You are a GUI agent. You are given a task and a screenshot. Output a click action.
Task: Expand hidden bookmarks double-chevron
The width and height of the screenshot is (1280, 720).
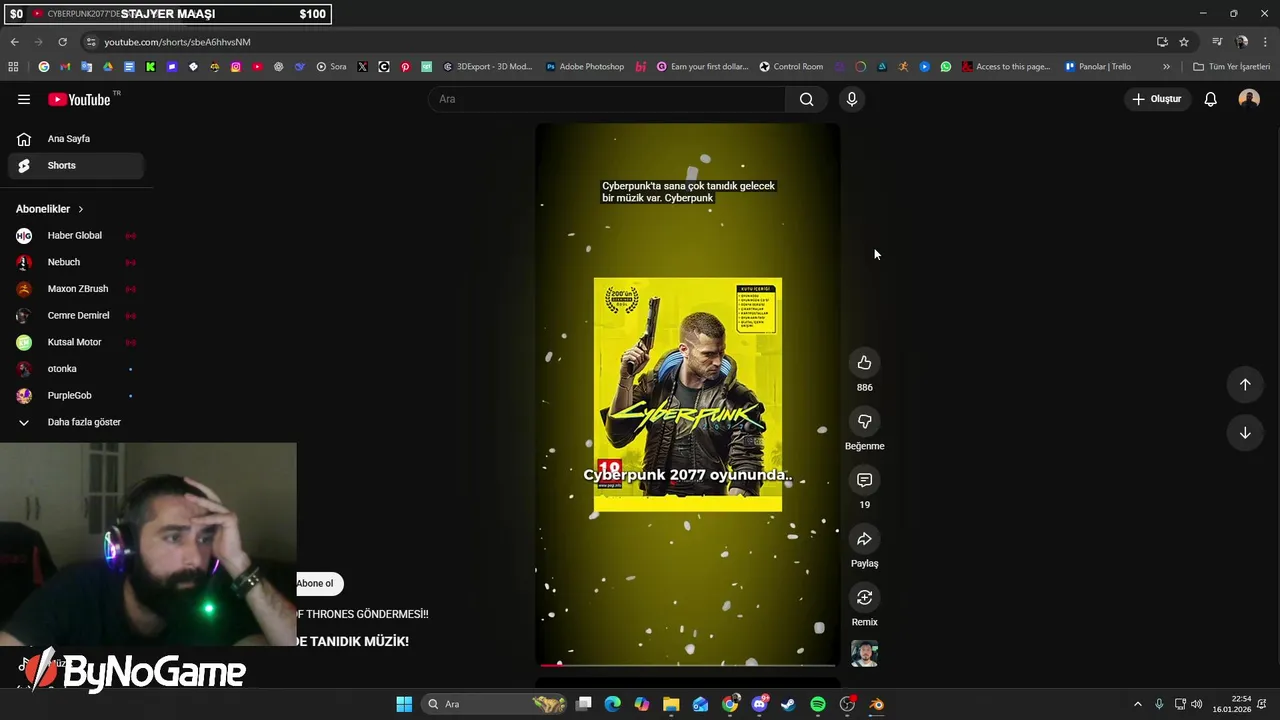1166,67
